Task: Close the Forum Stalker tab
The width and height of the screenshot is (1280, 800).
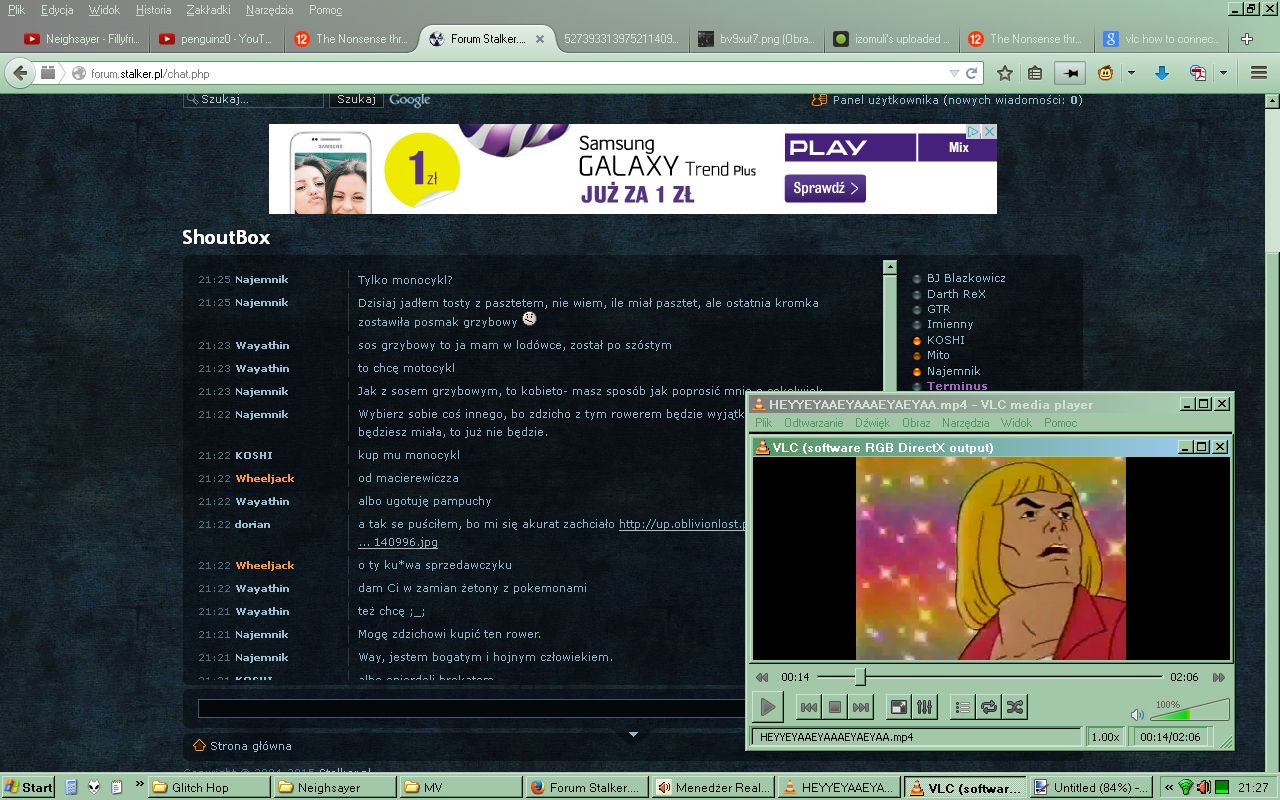Action: coord(540,39)
